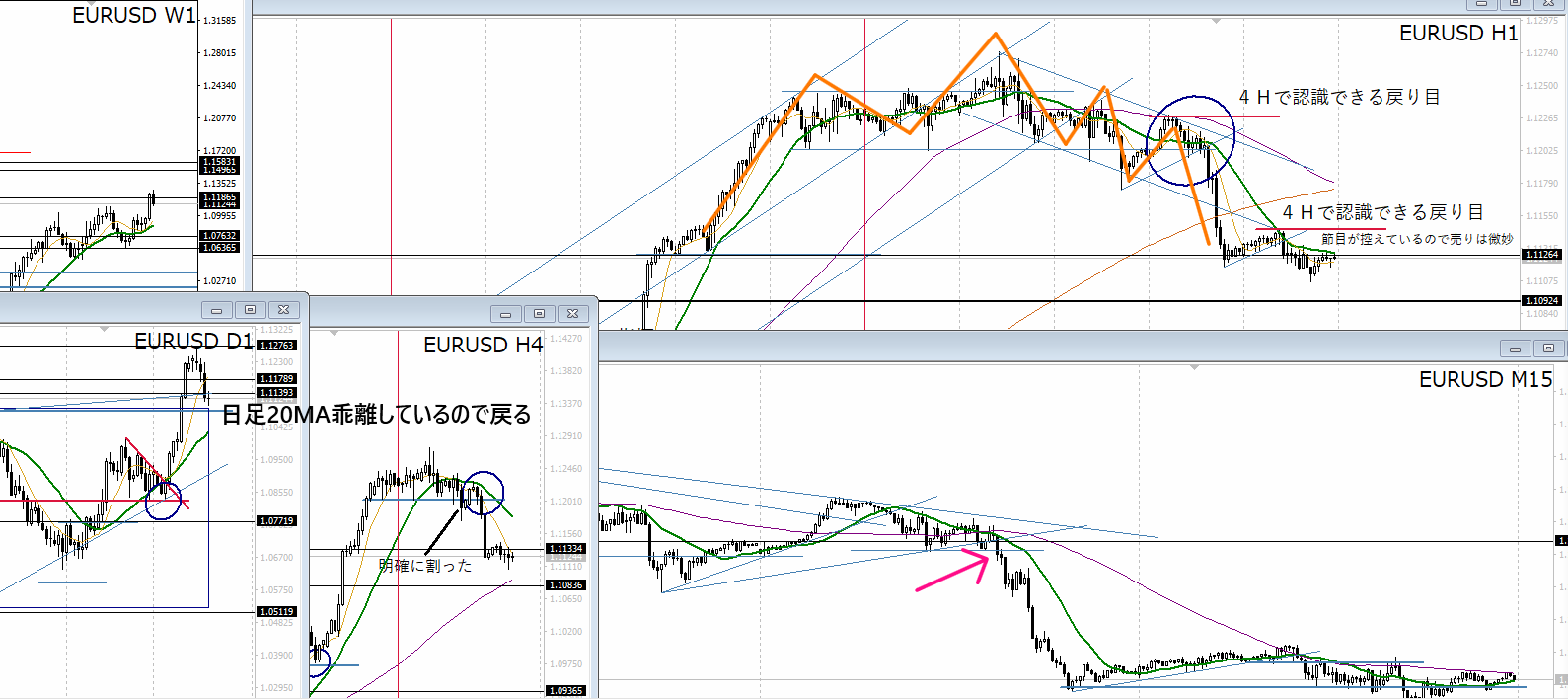
Task: Click the 1.07632 price tag in W1 chart
Action: 219,236
